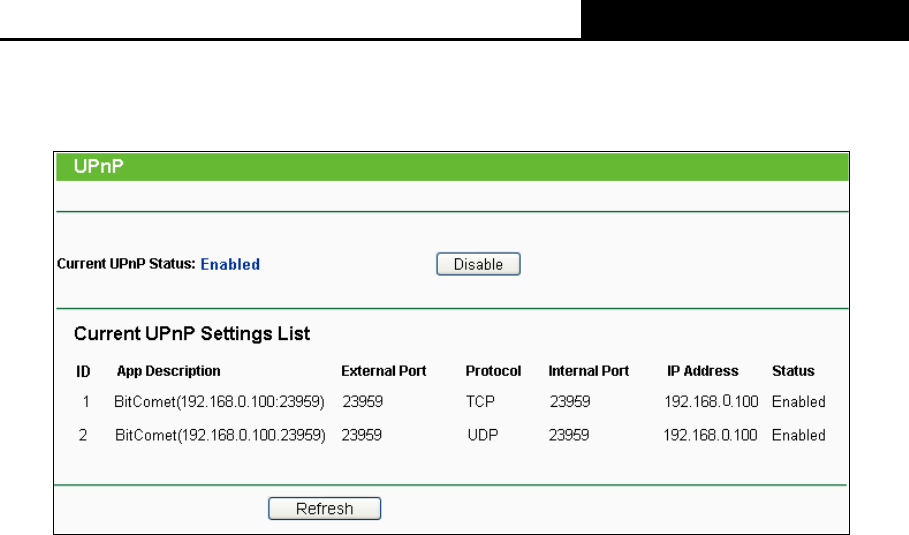Click the Disable button
The height and width of the screenshot is (535, 909).
(478, 264)
